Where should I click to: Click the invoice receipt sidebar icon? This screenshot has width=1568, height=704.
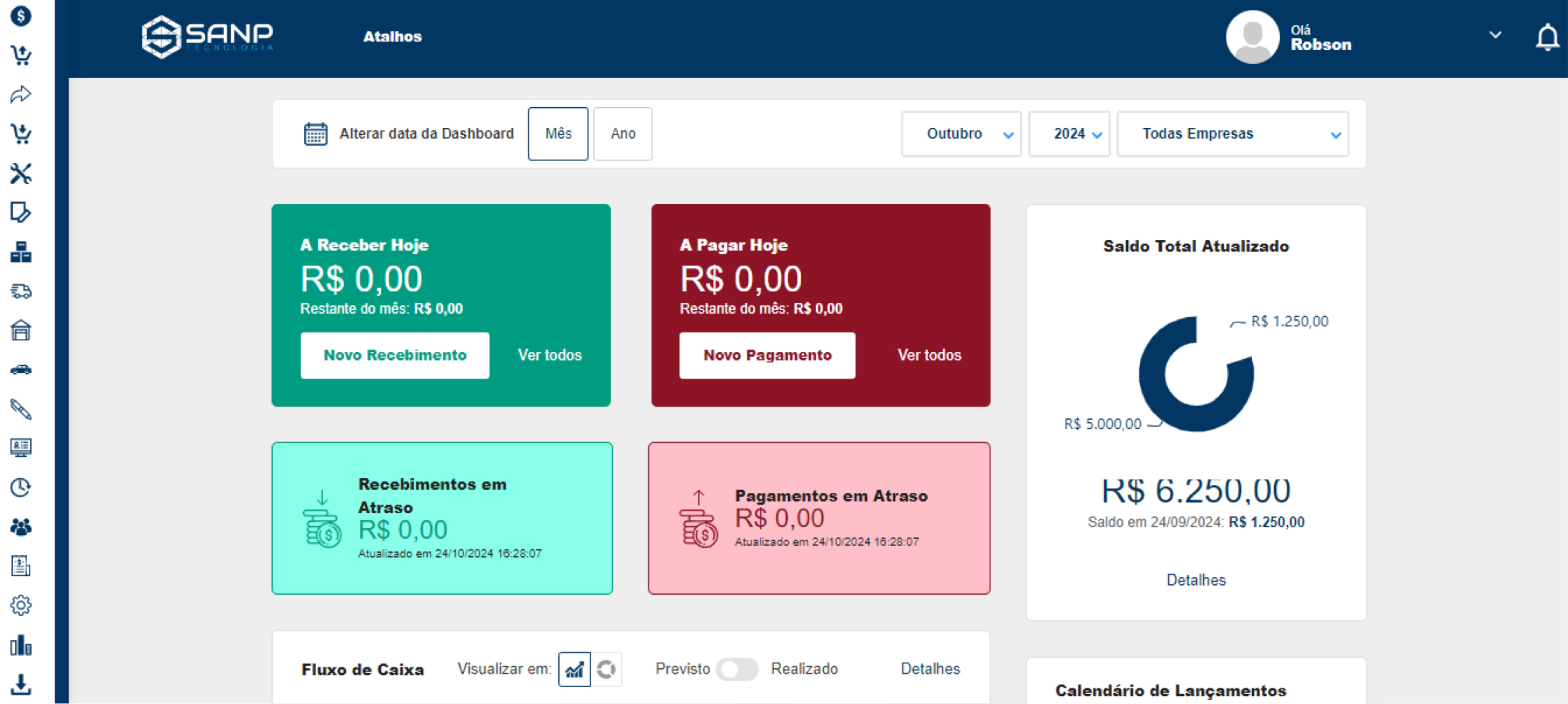point(21,566)
